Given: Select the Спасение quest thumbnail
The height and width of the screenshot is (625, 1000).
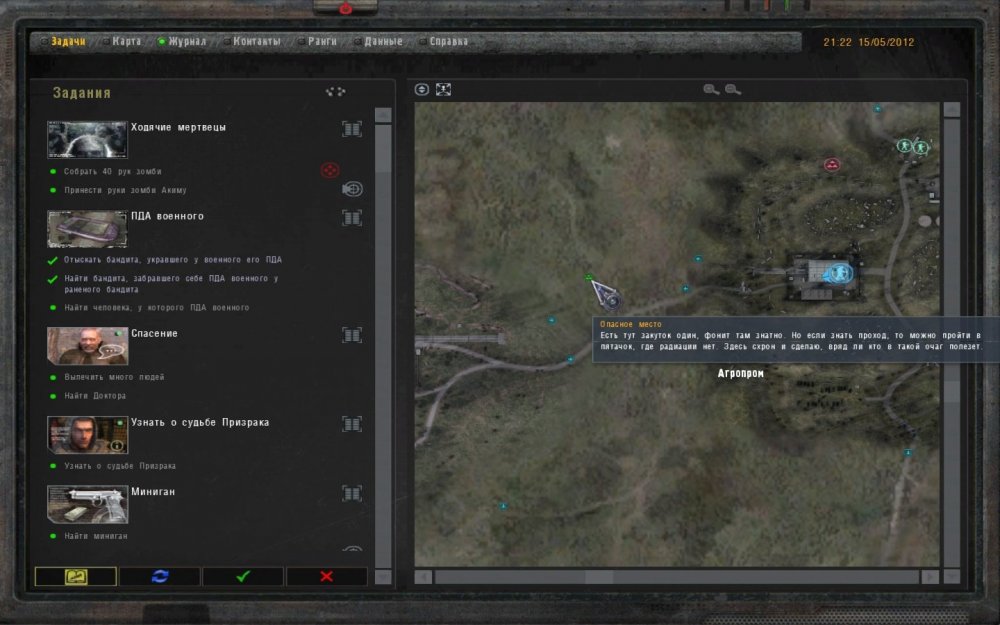Looking at the screenshot, I should (x=87, y=346).
